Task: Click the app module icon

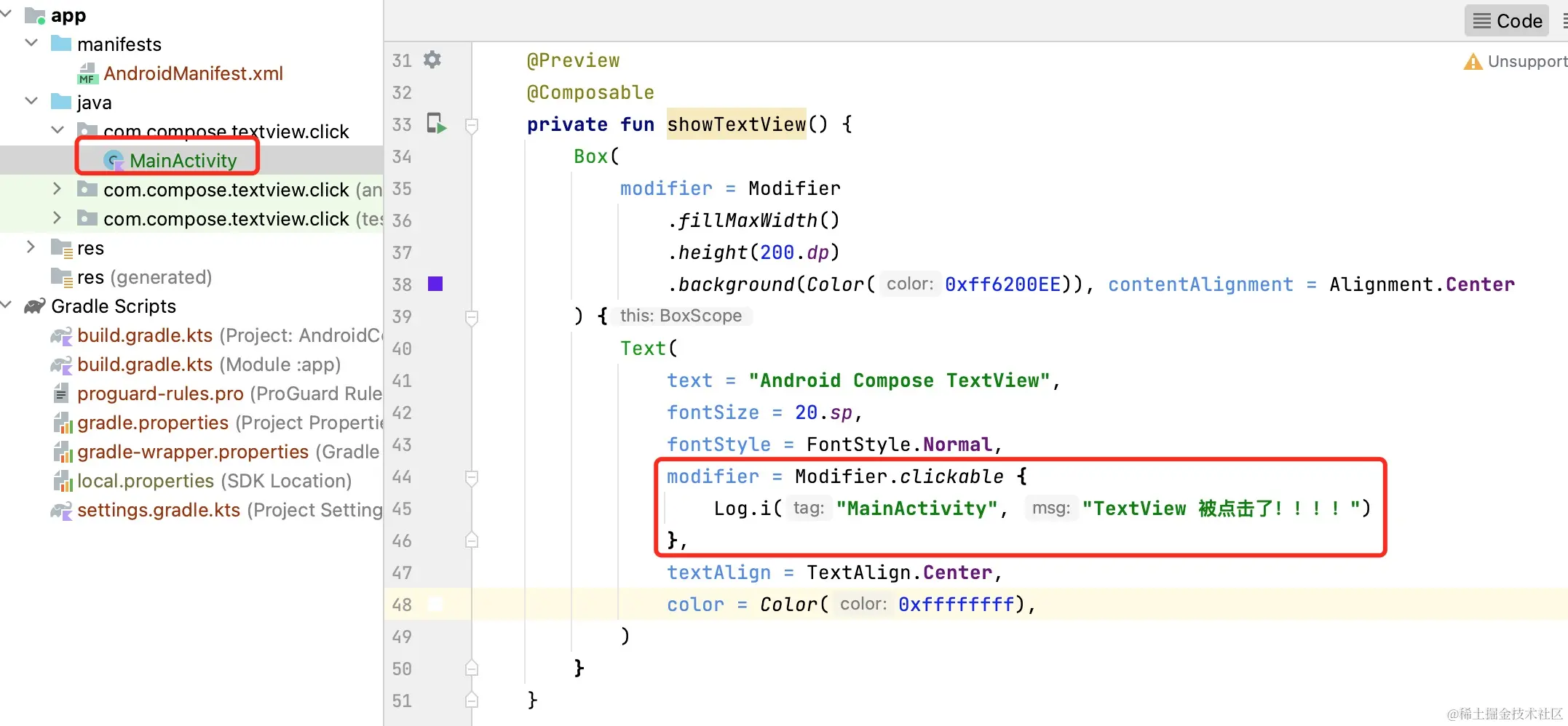Action: point(35,15)
